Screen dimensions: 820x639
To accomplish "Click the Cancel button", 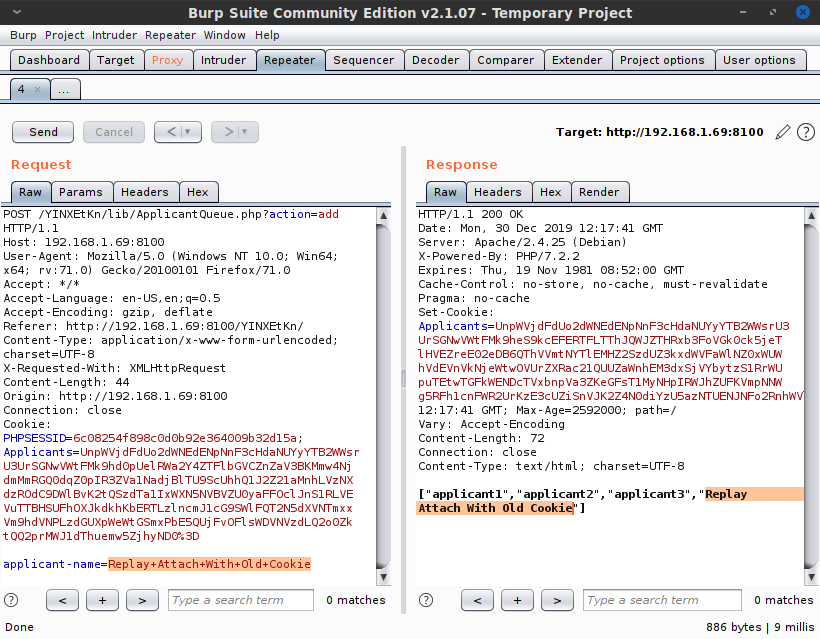I will click(113, 132).
